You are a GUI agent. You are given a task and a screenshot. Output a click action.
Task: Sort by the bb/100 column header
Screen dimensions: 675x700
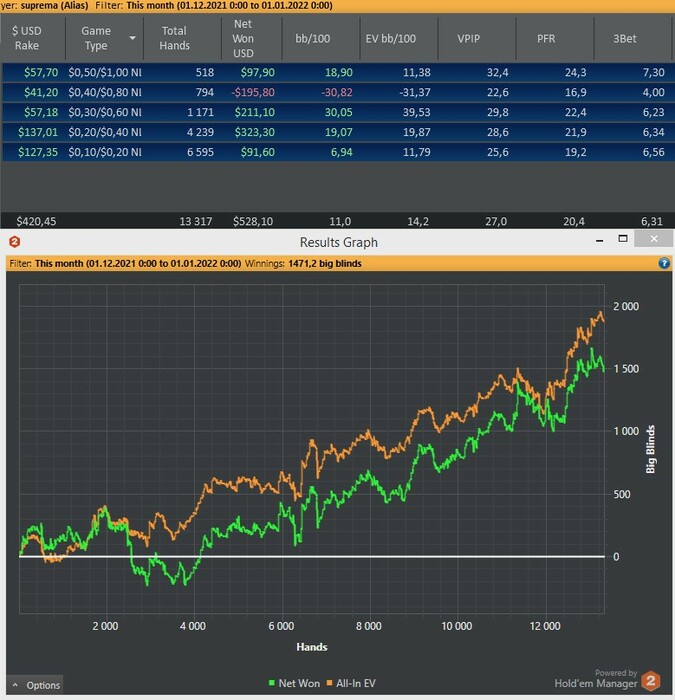312,39
